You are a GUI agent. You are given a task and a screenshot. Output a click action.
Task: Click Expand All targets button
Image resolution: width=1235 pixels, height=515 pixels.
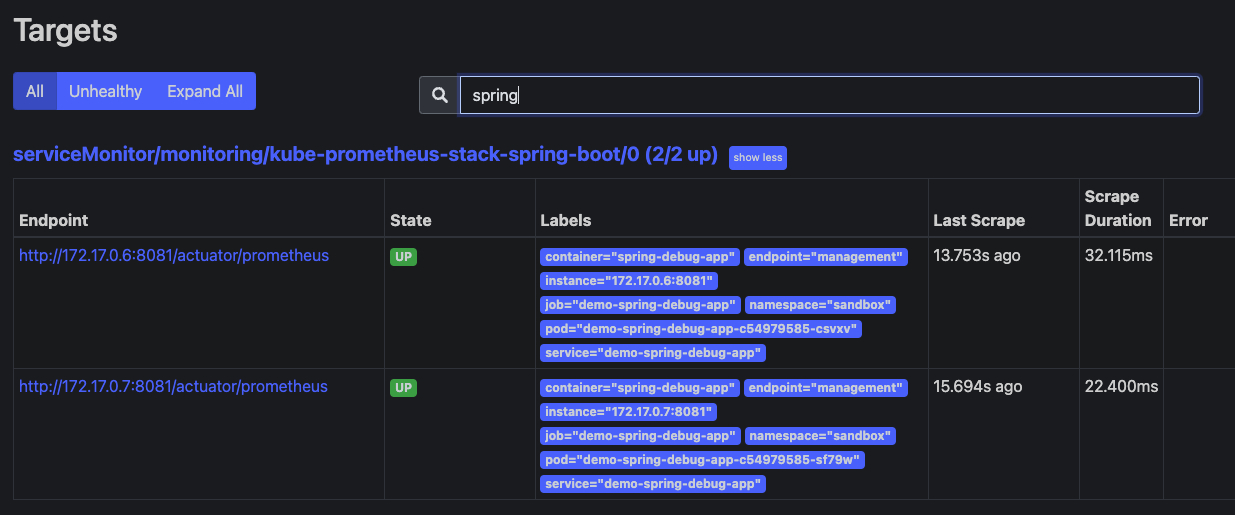[205, 91]
